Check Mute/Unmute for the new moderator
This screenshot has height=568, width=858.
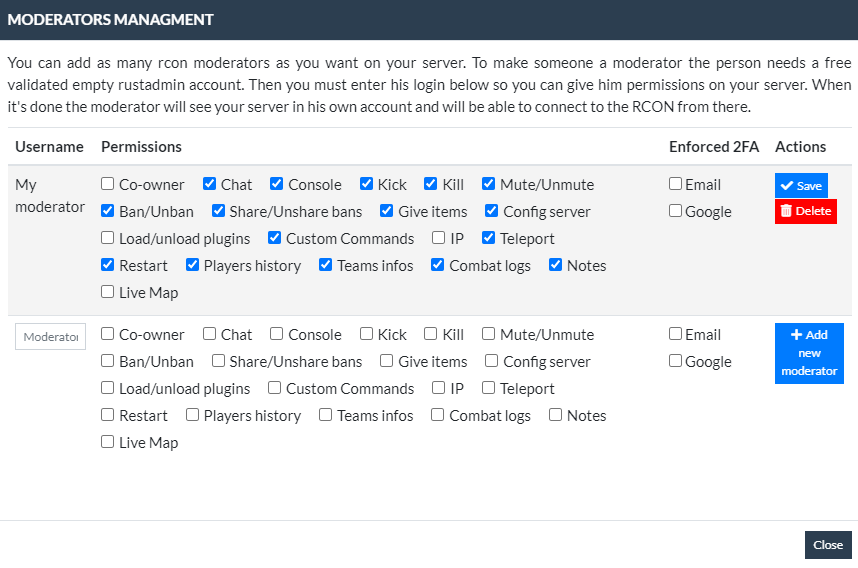point(488,334)
